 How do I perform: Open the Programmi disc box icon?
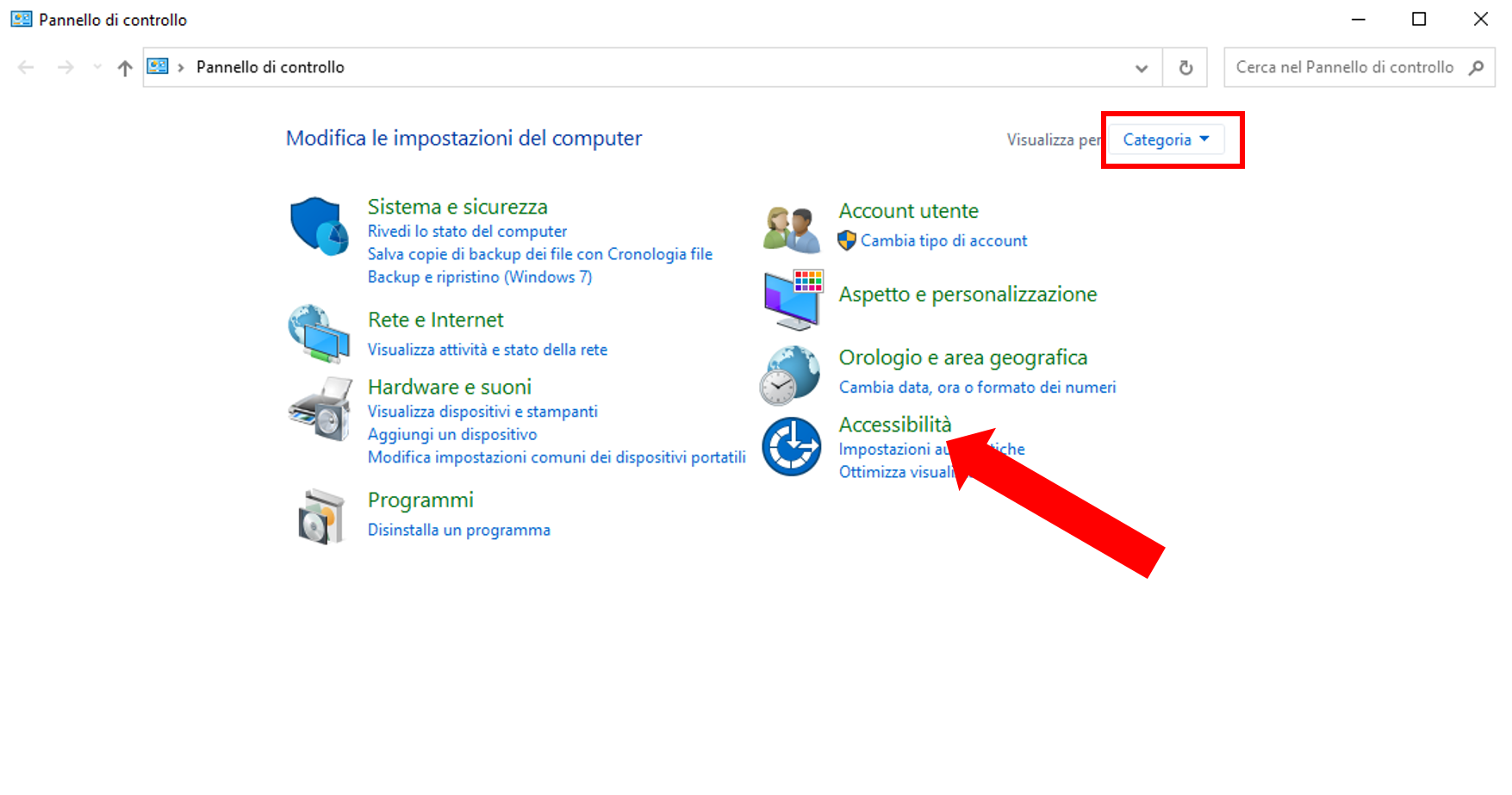point(320,517)
